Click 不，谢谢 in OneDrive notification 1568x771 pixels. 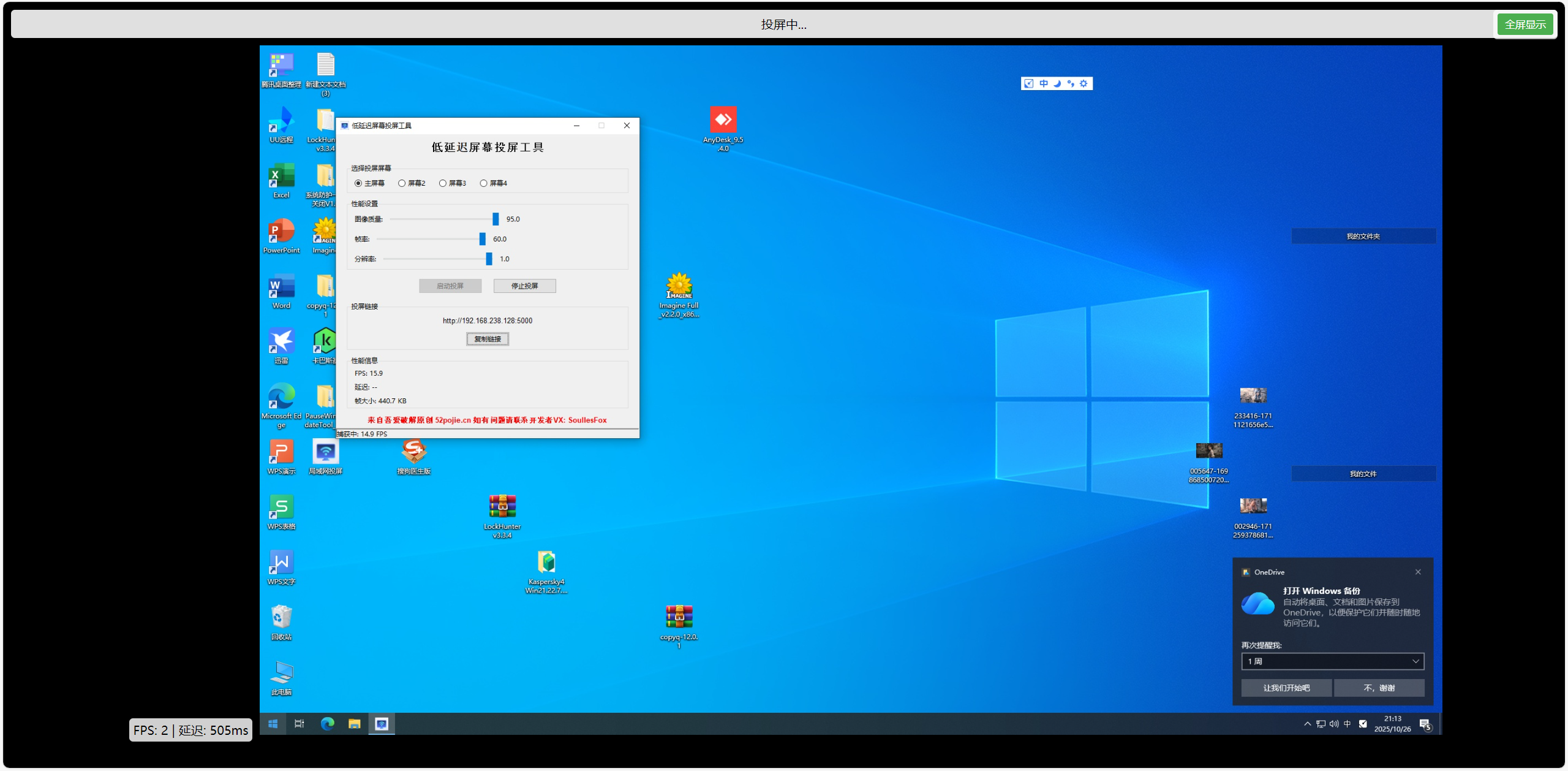pos(1378,688)
